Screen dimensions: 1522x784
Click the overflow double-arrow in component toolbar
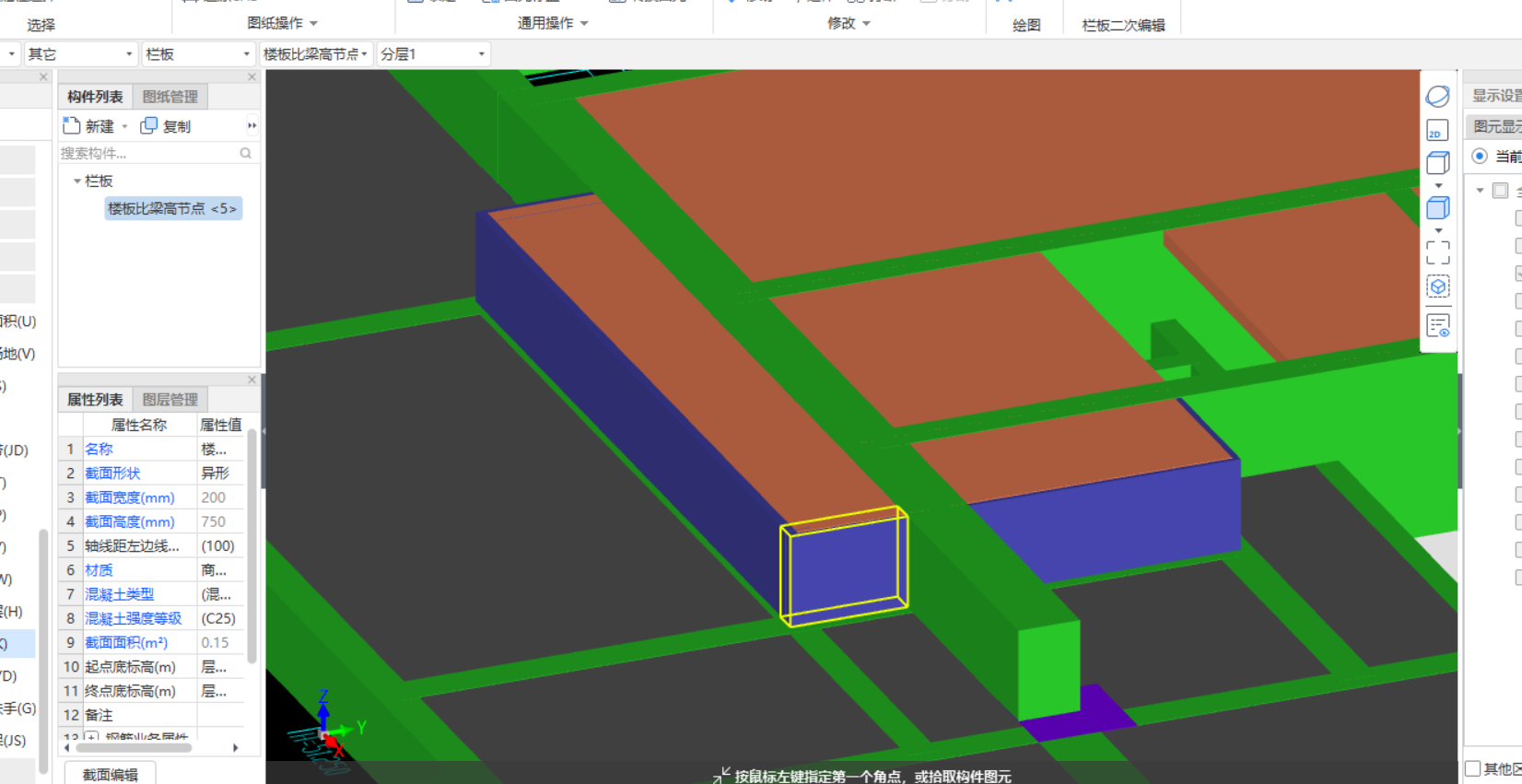252,125
